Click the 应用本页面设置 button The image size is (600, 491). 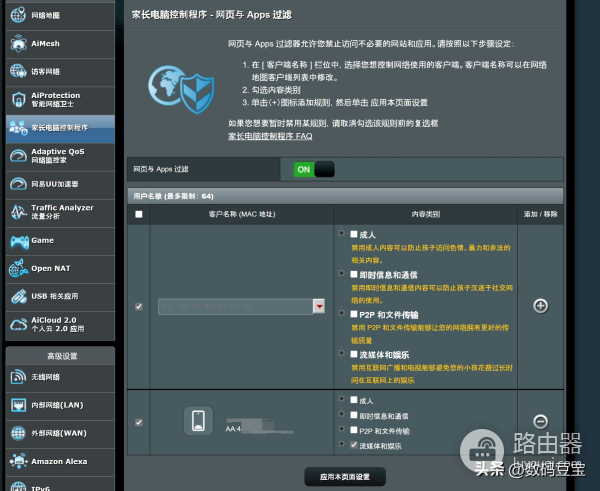point(345,477)
